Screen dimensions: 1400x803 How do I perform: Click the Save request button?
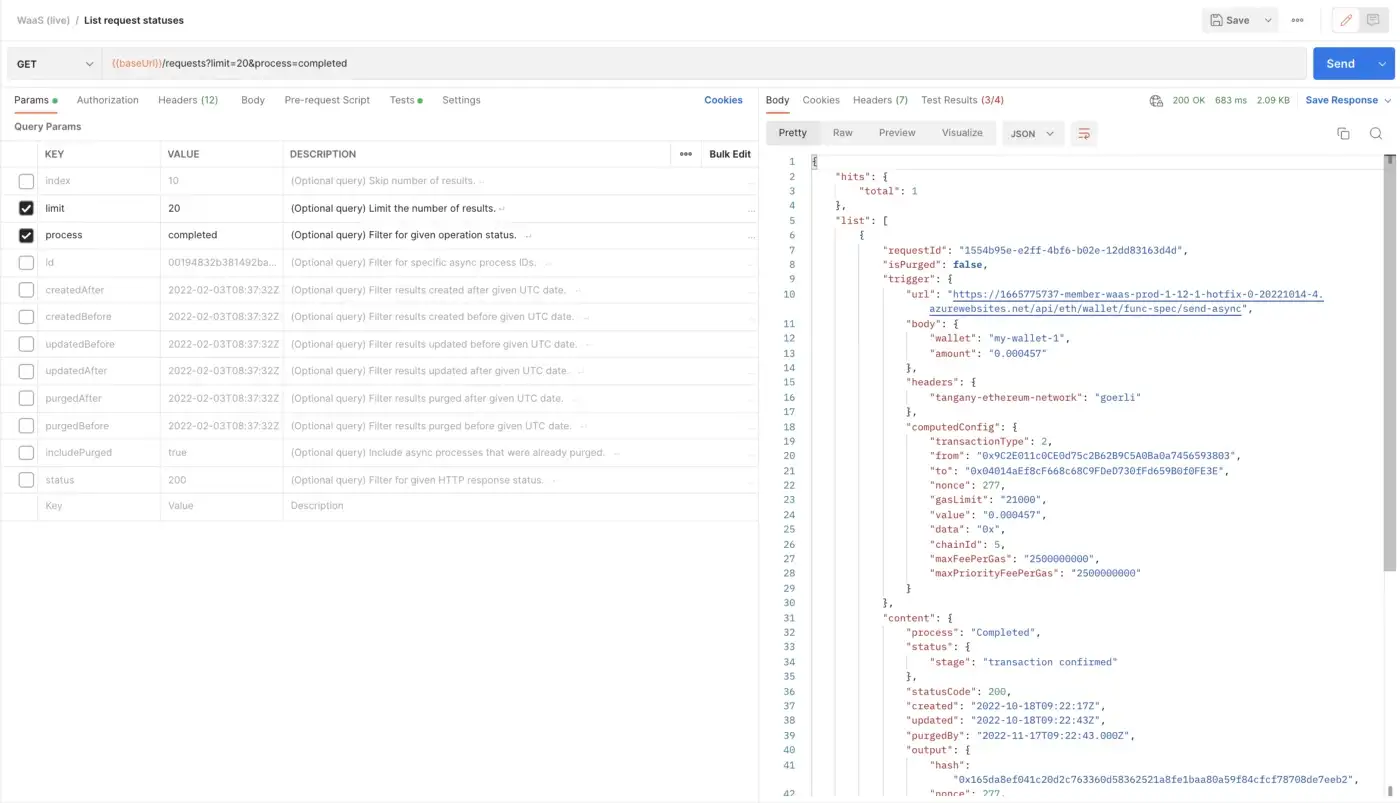click(x=1229, y=20)
